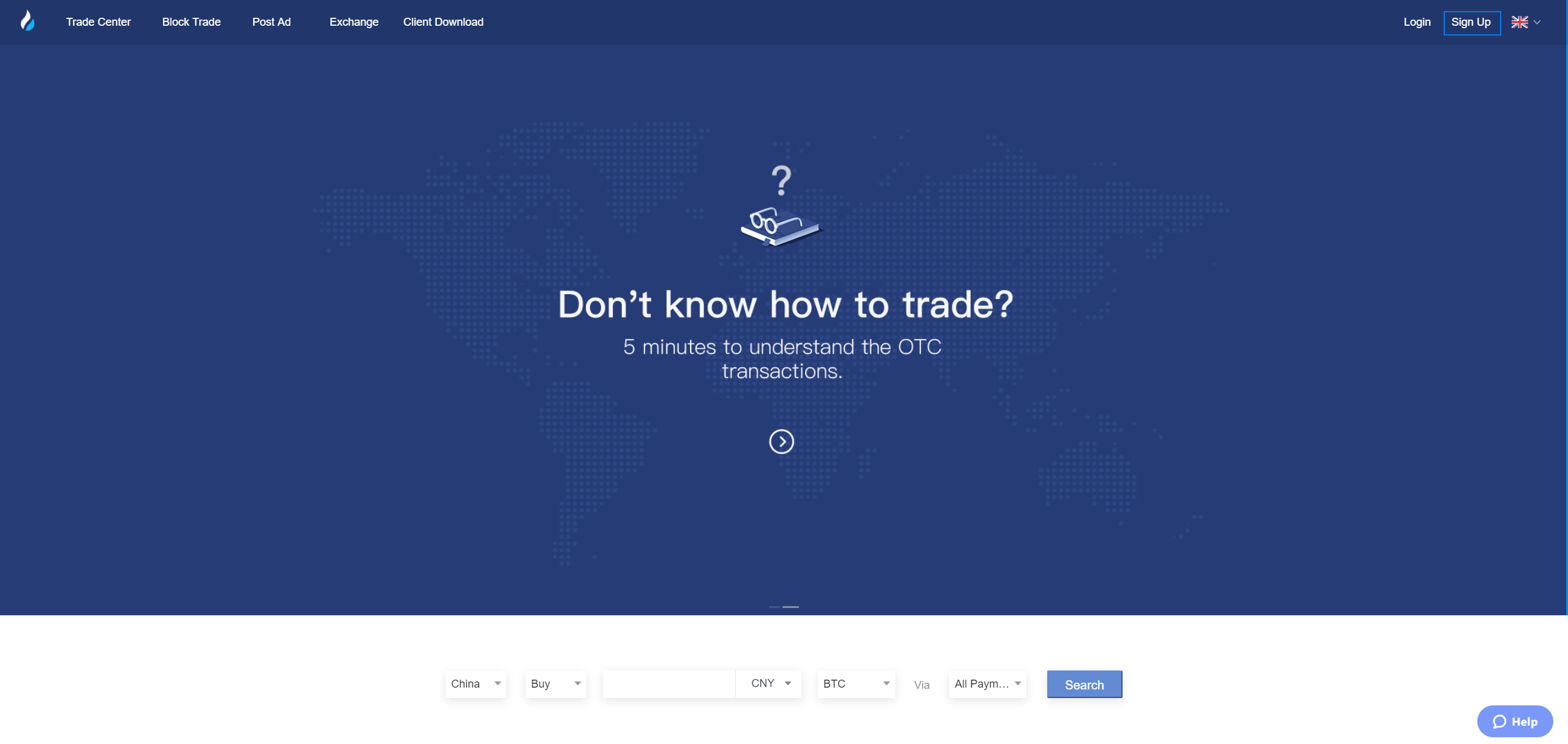The image size is (1568, 744).
Task: Click the carousel pagination indicator dot
Action: click(775, 607)
